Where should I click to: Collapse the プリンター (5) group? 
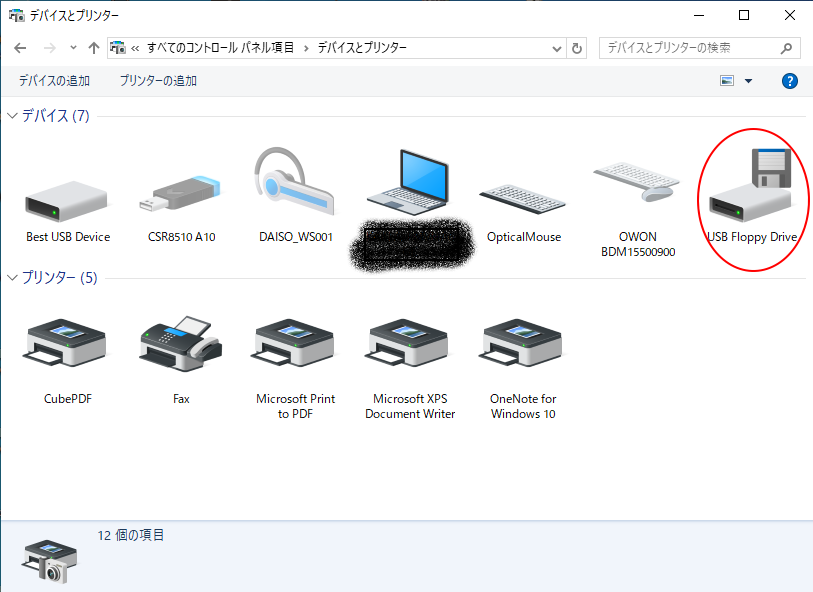tap(12, 278)
